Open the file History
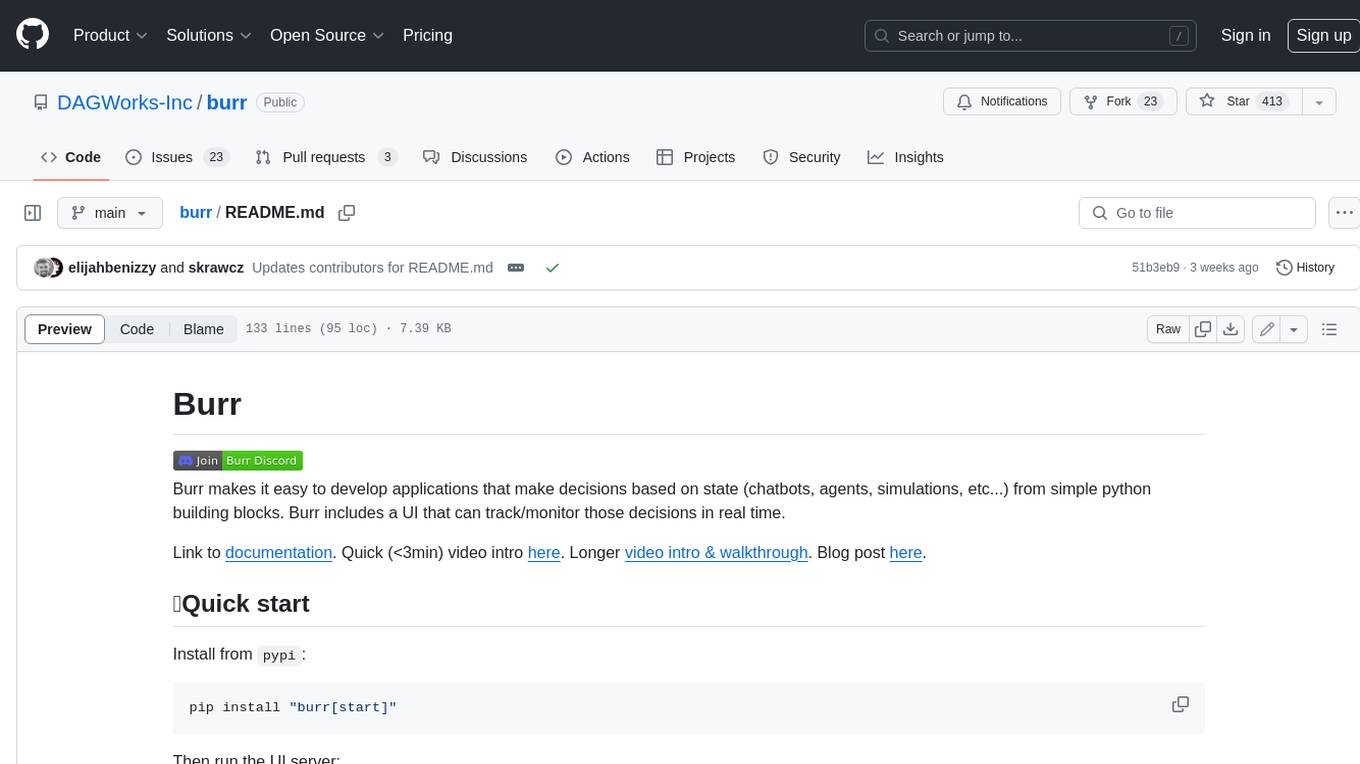This screenshot has height=764, width=1360. [x=1306, y=268]
